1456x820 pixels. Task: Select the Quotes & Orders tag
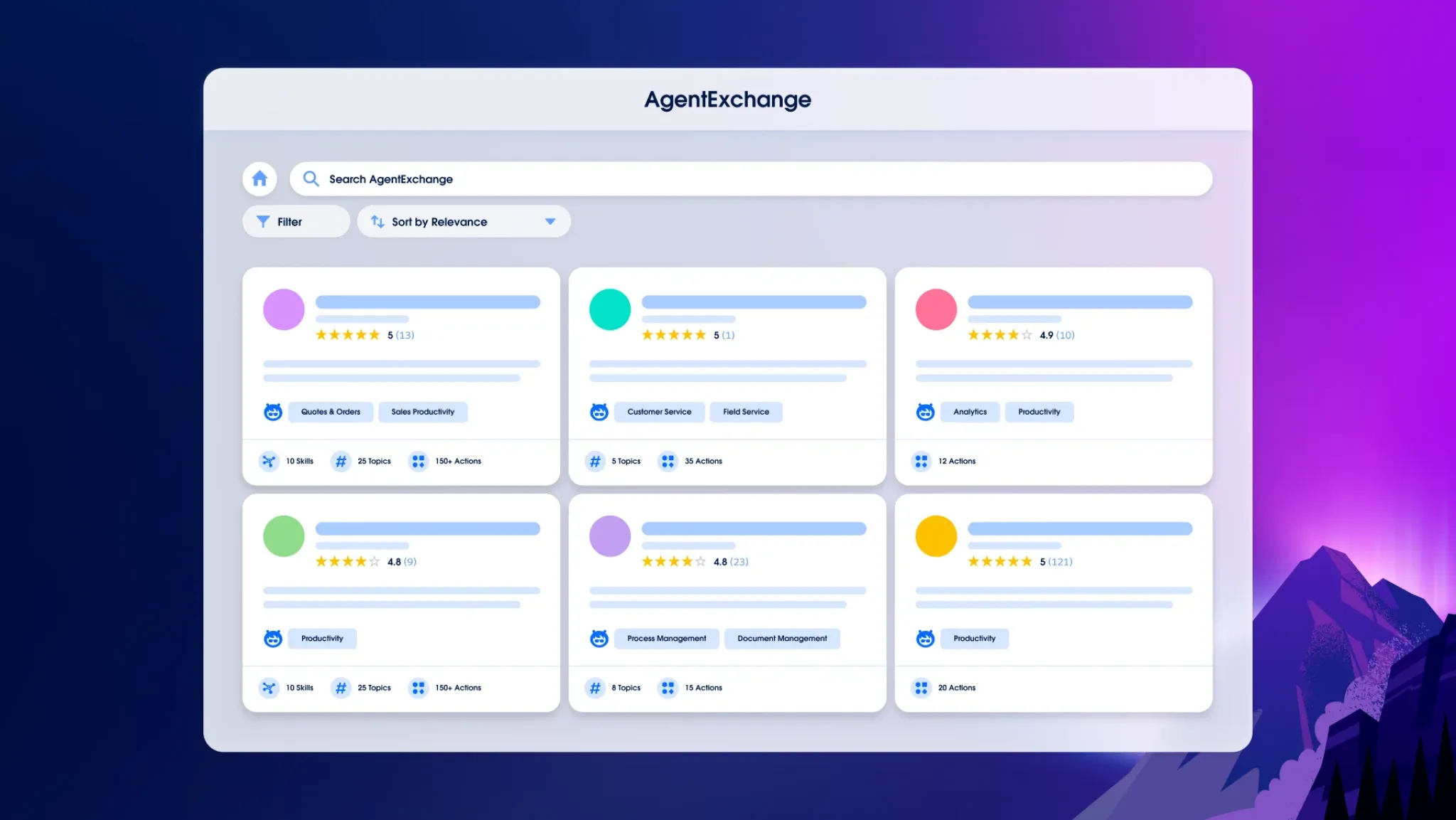pyautogui.click(x=331, y=412)
